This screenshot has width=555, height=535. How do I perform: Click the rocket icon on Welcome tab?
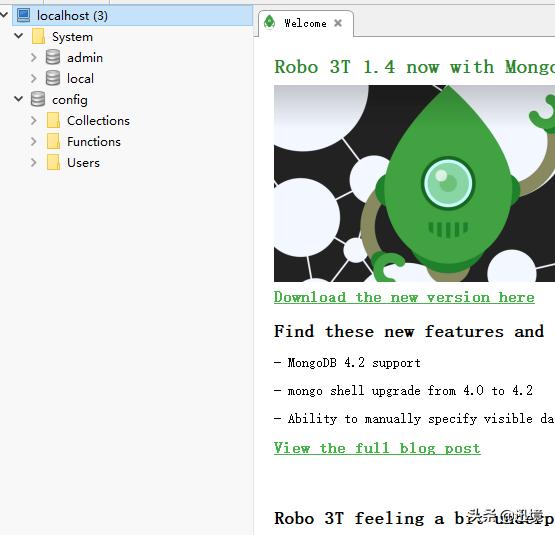click(270, 22)
